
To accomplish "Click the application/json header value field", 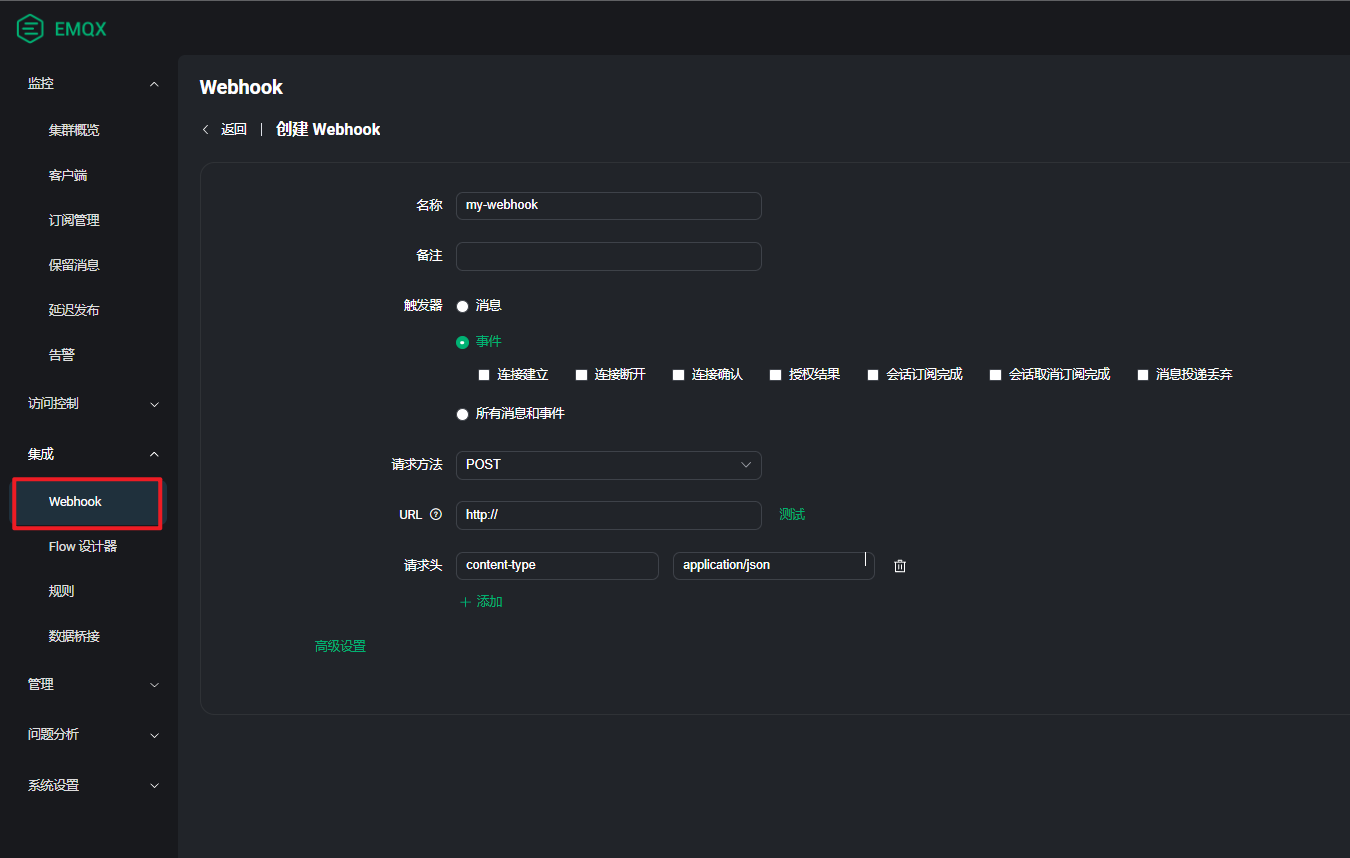I will pos(774,565).
